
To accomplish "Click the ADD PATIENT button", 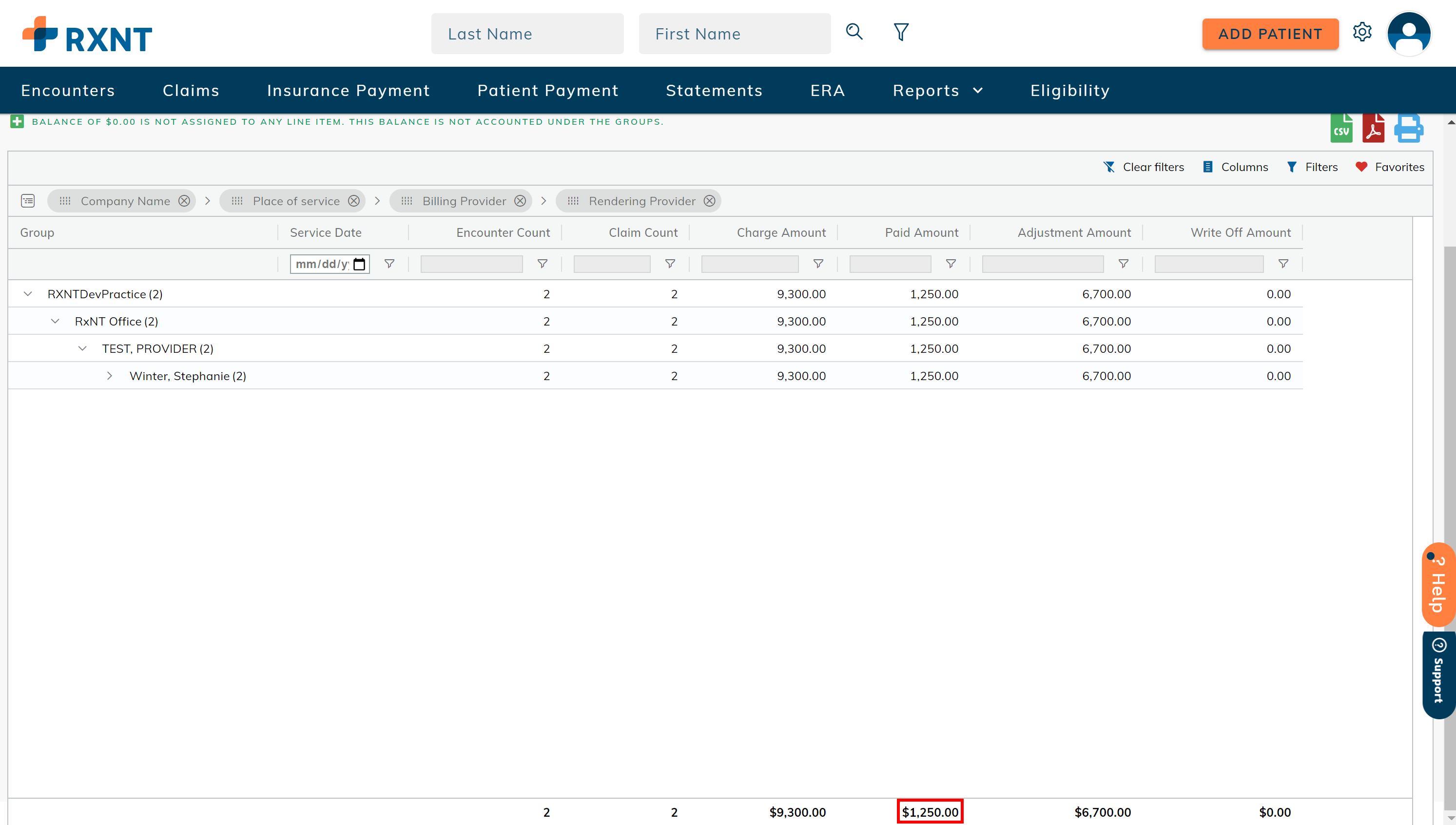I will point(1270,34).
